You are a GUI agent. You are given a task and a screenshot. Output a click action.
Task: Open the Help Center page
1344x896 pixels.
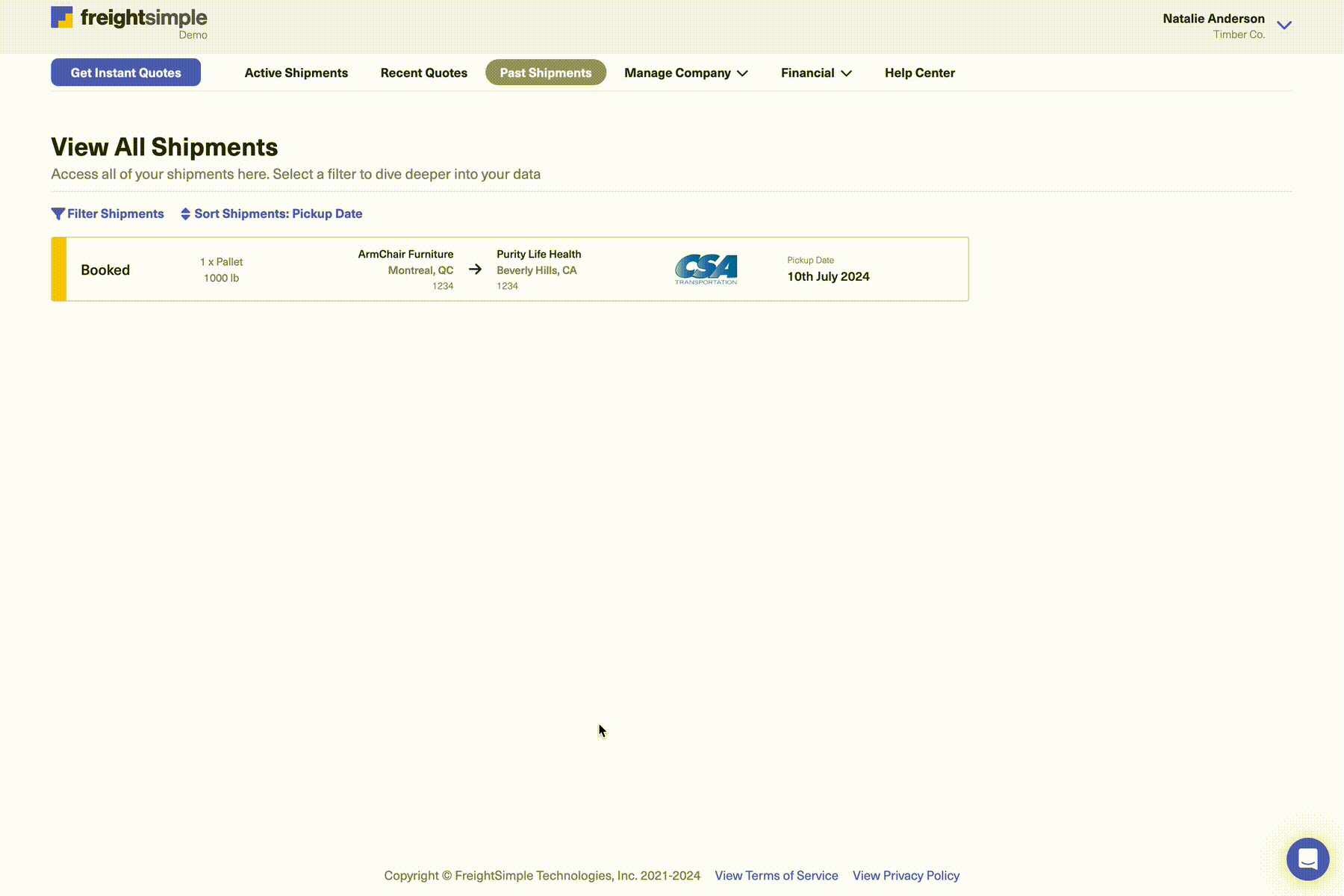(x=919, y=73)
